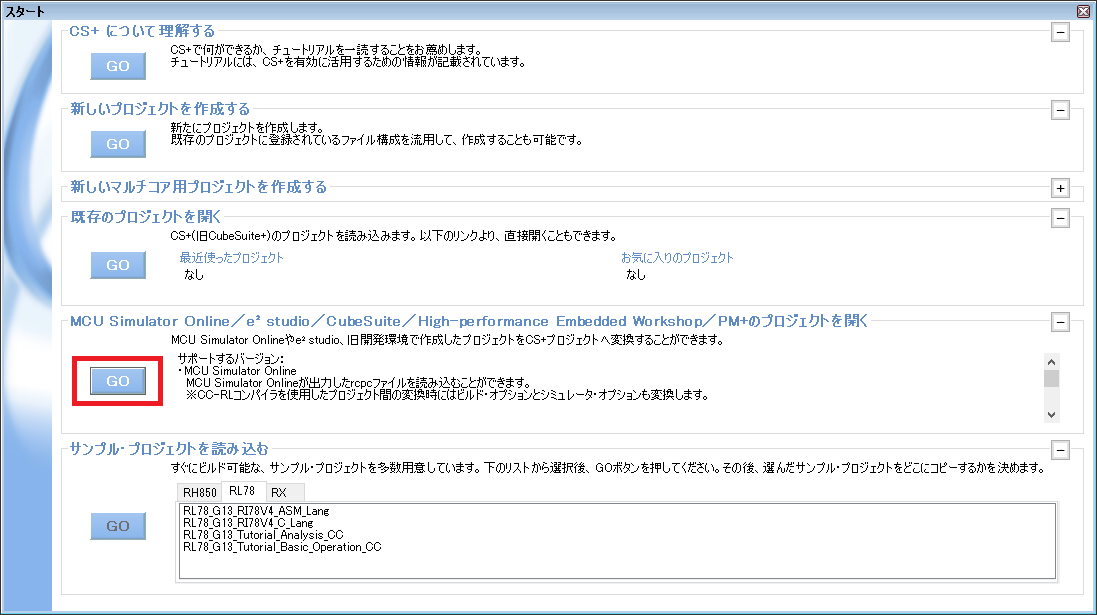This screenshot has width=1097, height=615.
Task: Click GO to load sample project
Action: 118,526
